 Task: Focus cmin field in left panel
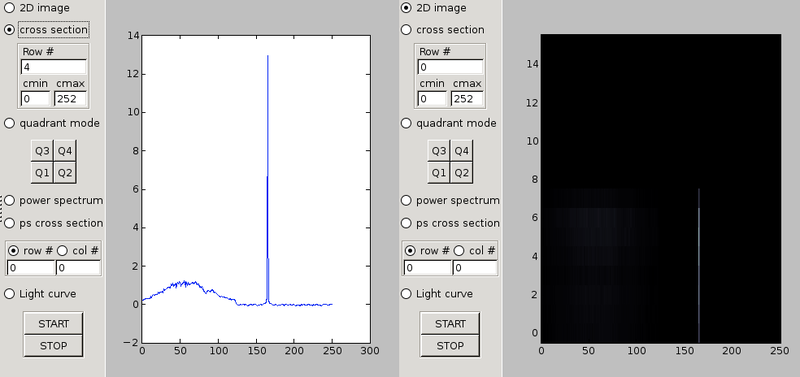(x=35, y=98)
